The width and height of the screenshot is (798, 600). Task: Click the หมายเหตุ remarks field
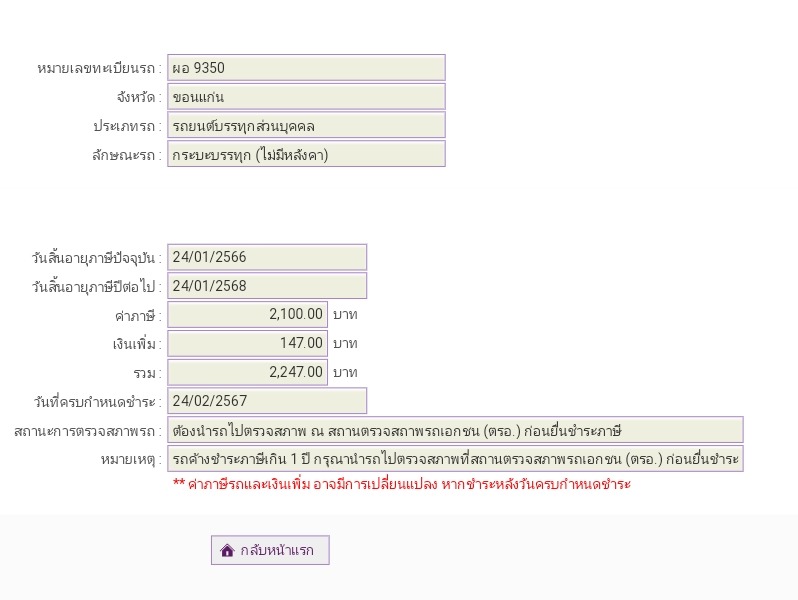[x=455, y=459]
